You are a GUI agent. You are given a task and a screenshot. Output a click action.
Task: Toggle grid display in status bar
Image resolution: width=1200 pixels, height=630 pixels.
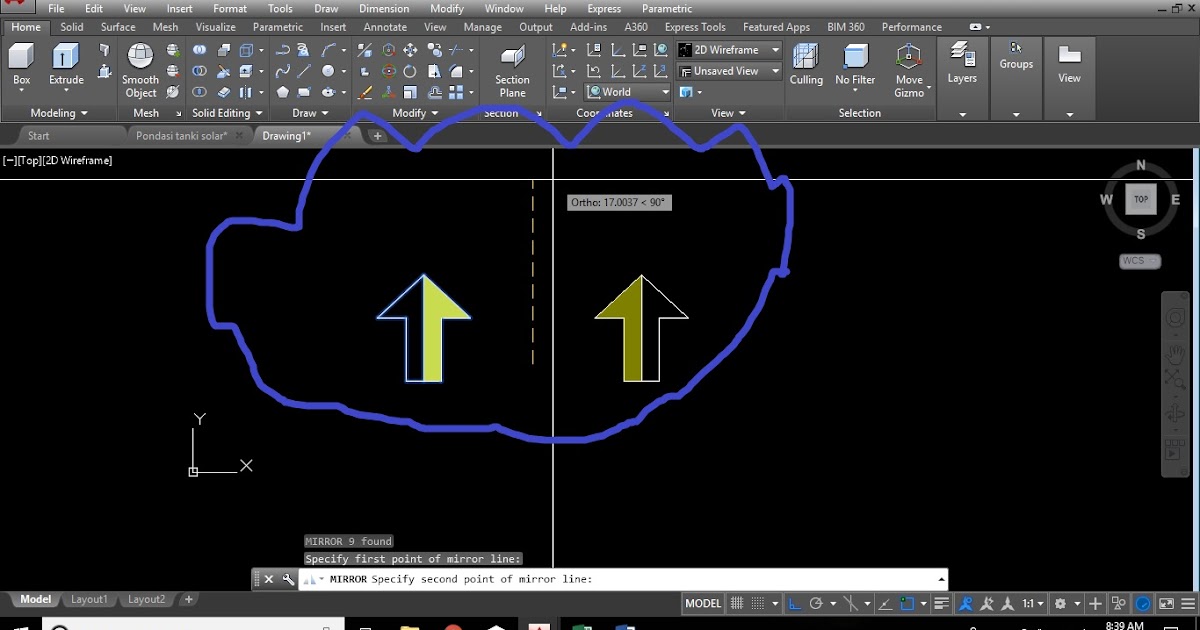(x=738, y=604)
